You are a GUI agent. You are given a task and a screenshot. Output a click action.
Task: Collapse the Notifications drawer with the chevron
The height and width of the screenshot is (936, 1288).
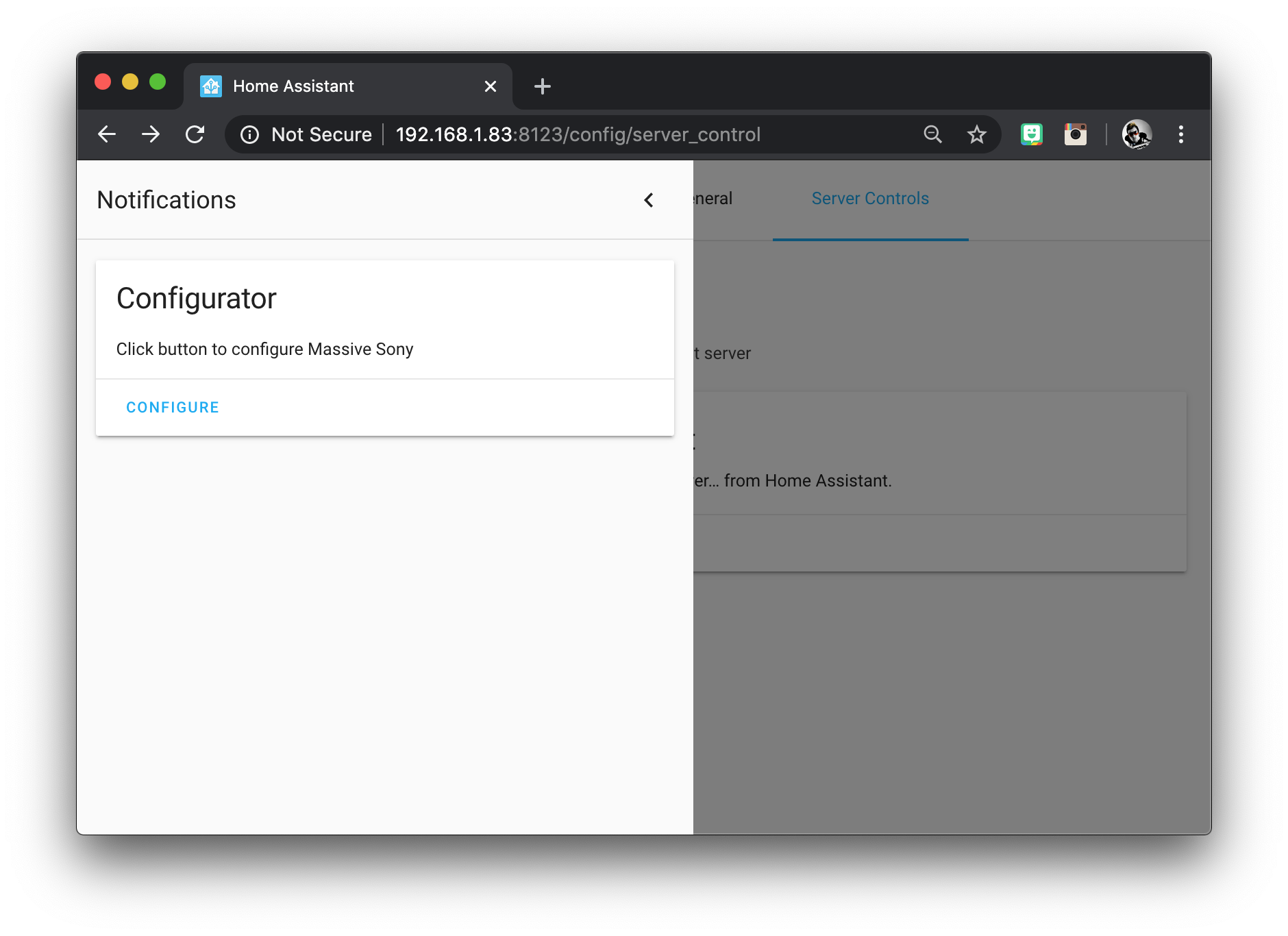(x=648, y=200)
